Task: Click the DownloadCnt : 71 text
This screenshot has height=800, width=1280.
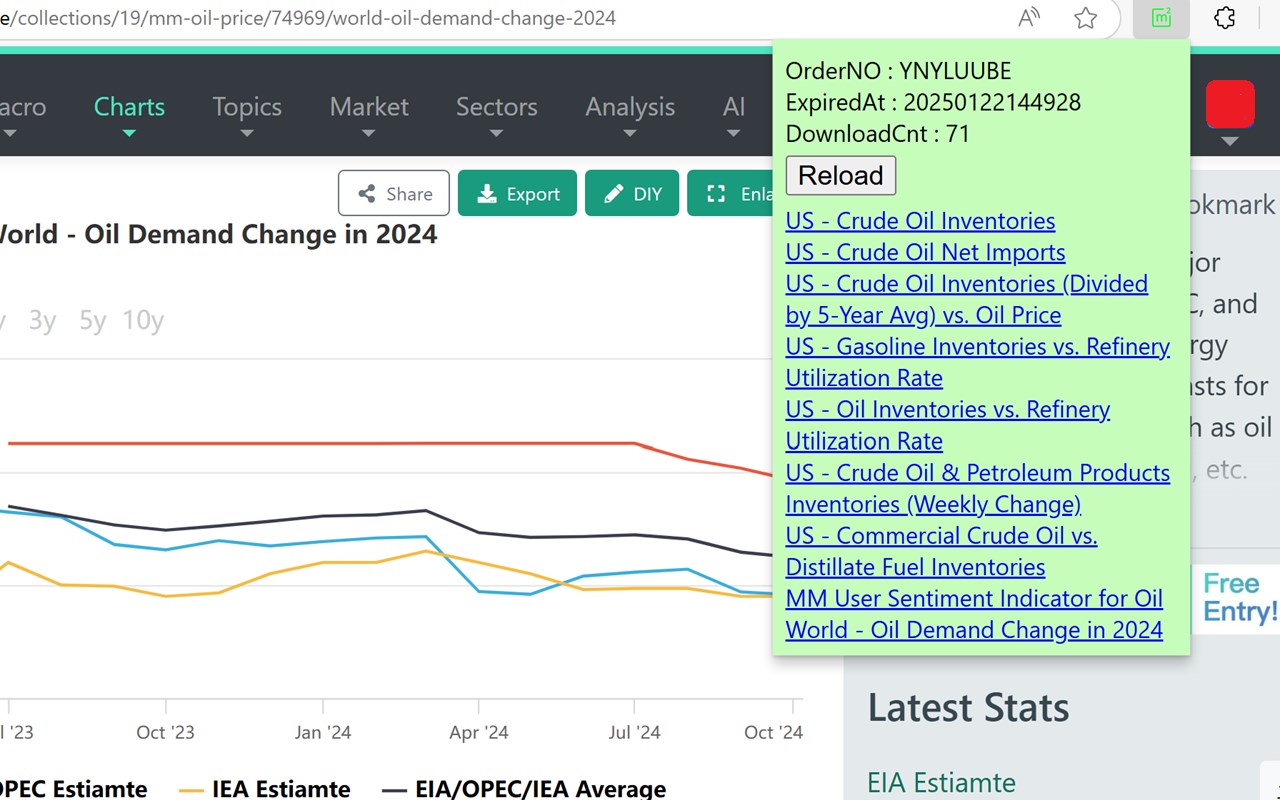Action: coord(878,133)
